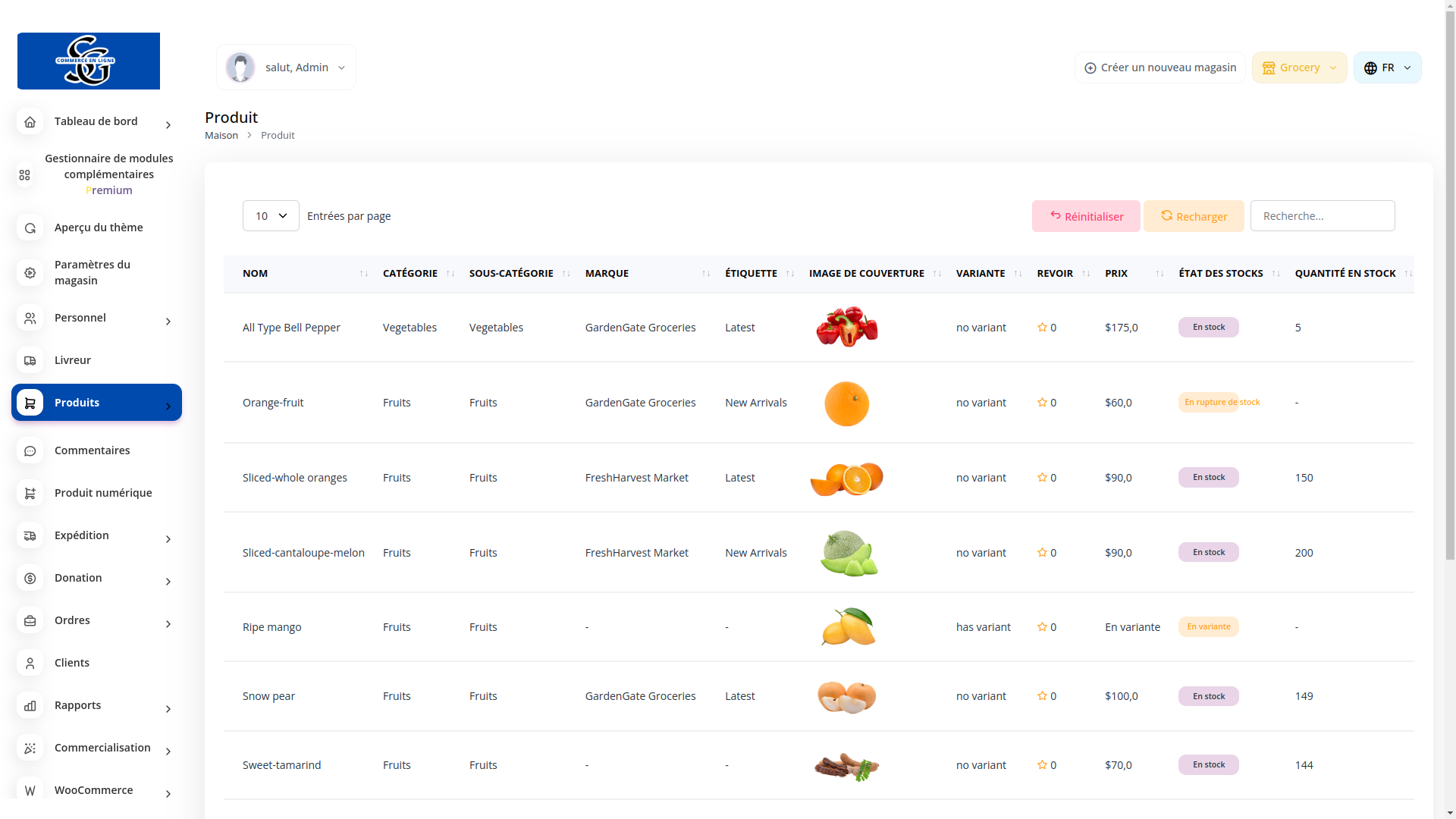
Task: Click the Réinitialiser button
Action: (x=1085, y=216)
